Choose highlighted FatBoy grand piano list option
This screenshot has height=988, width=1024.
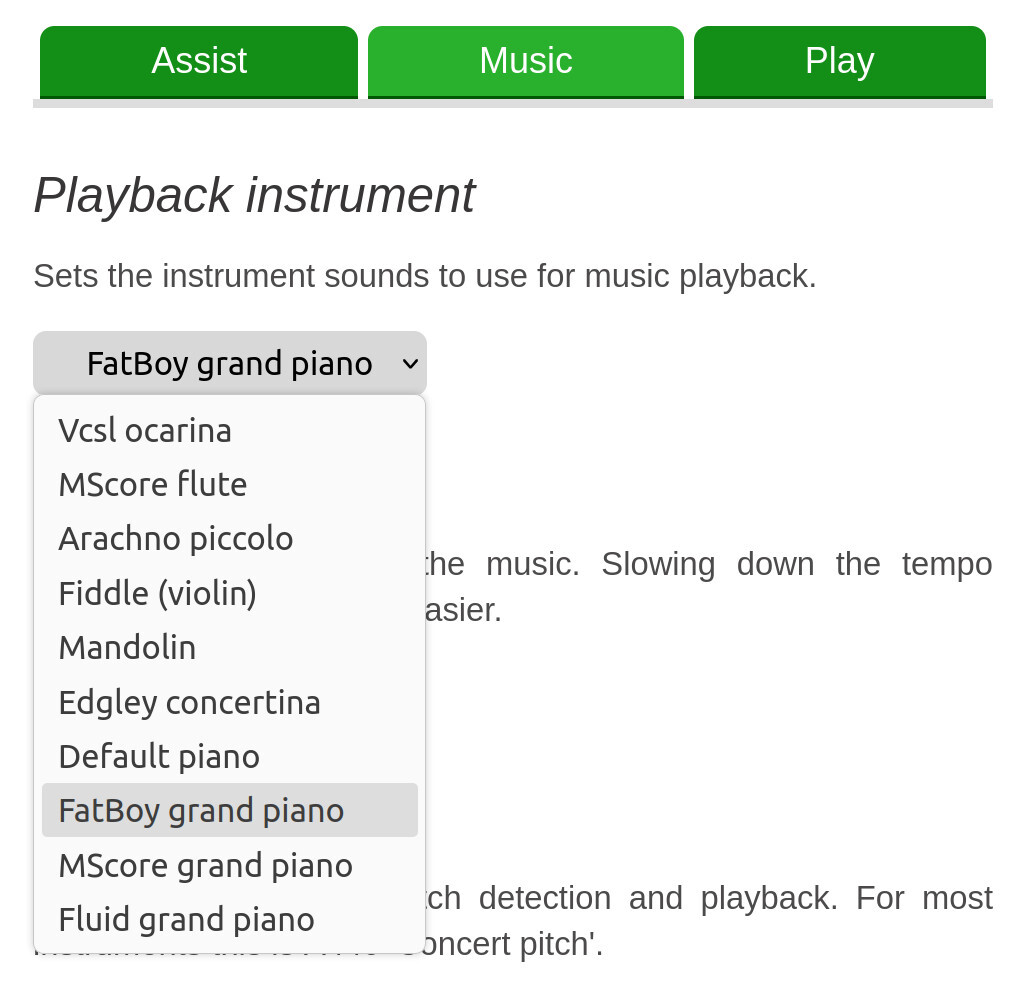201,810
